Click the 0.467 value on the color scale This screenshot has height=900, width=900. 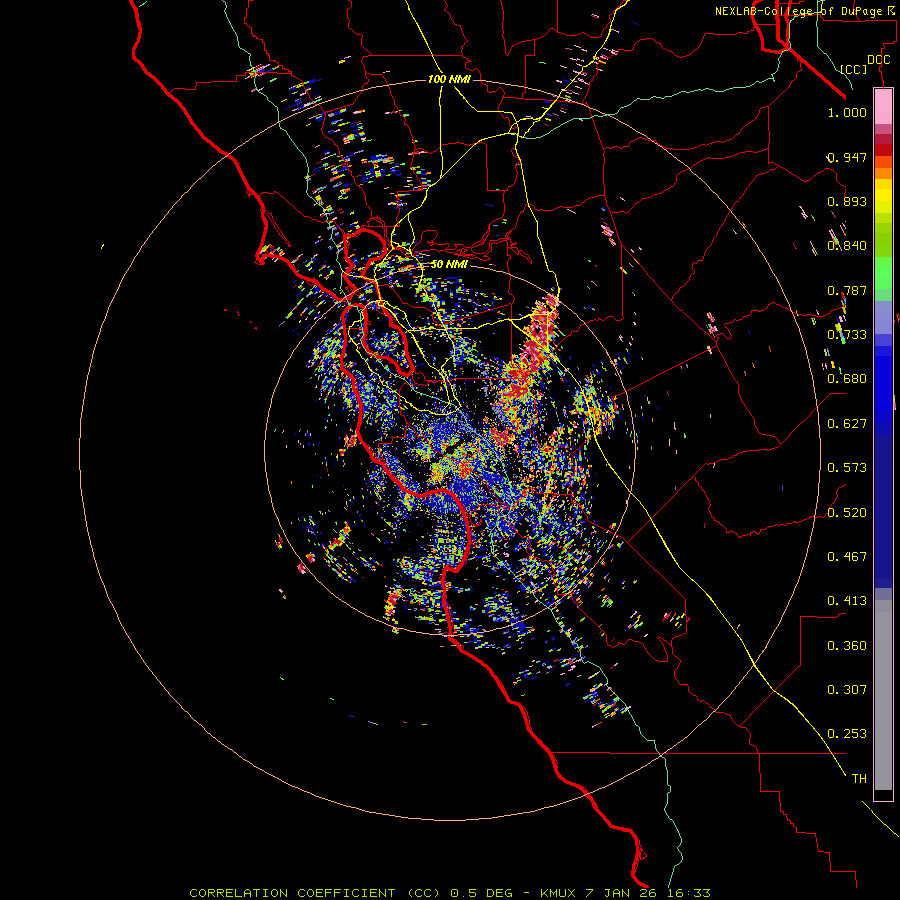pyautogui.click(x=847, y=557)
